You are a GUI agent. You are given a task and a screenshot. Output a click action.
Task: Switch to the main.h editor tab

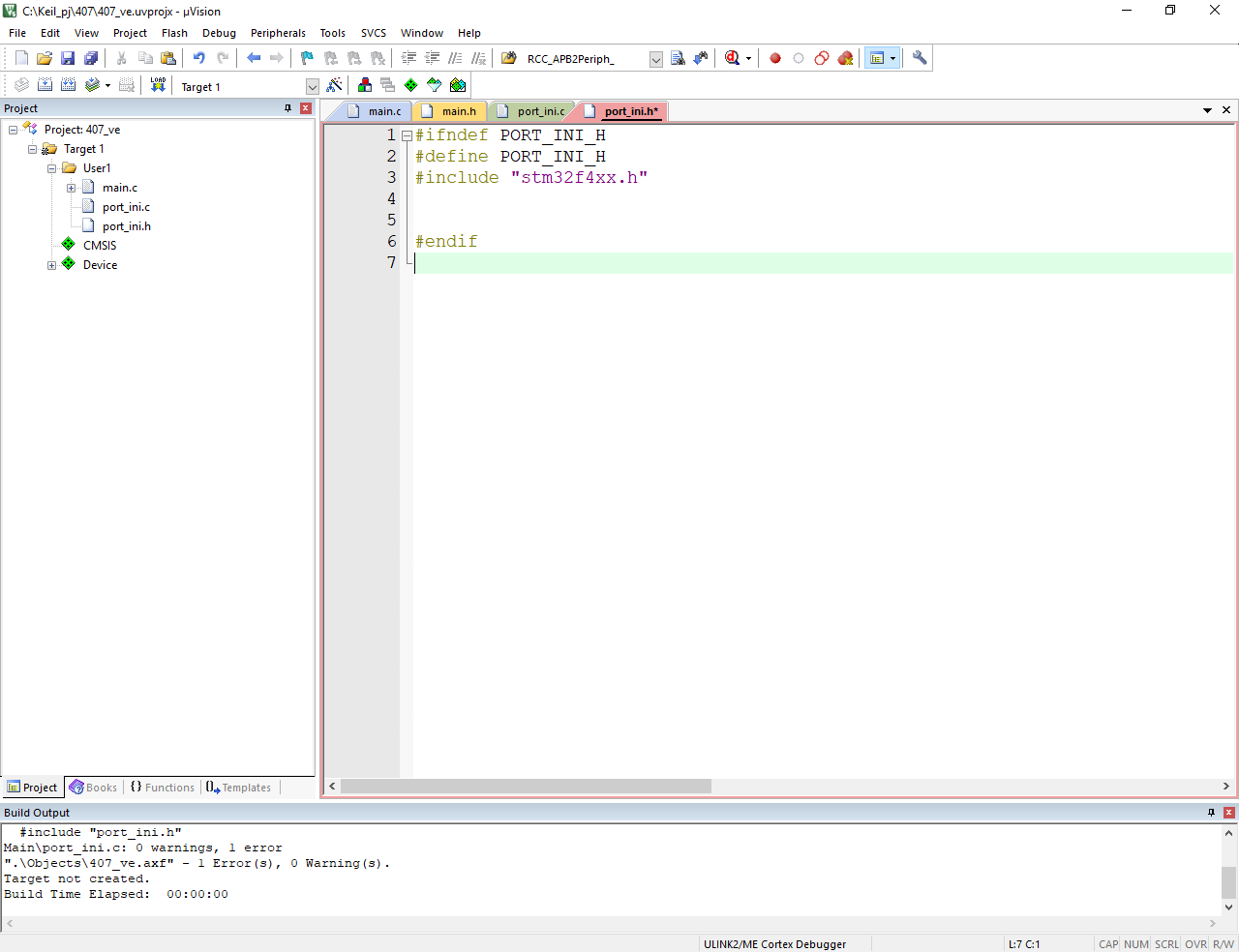click(x=449, y=111)
